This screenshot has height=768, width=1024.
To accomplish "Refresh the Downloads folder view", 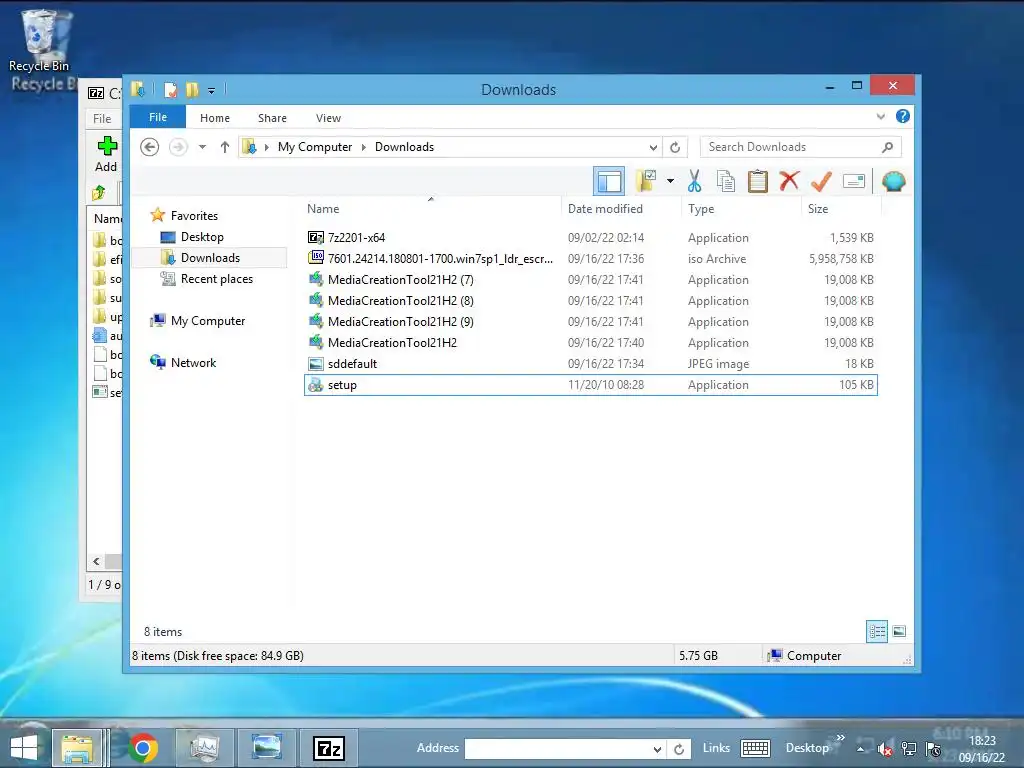I will 675,147.
